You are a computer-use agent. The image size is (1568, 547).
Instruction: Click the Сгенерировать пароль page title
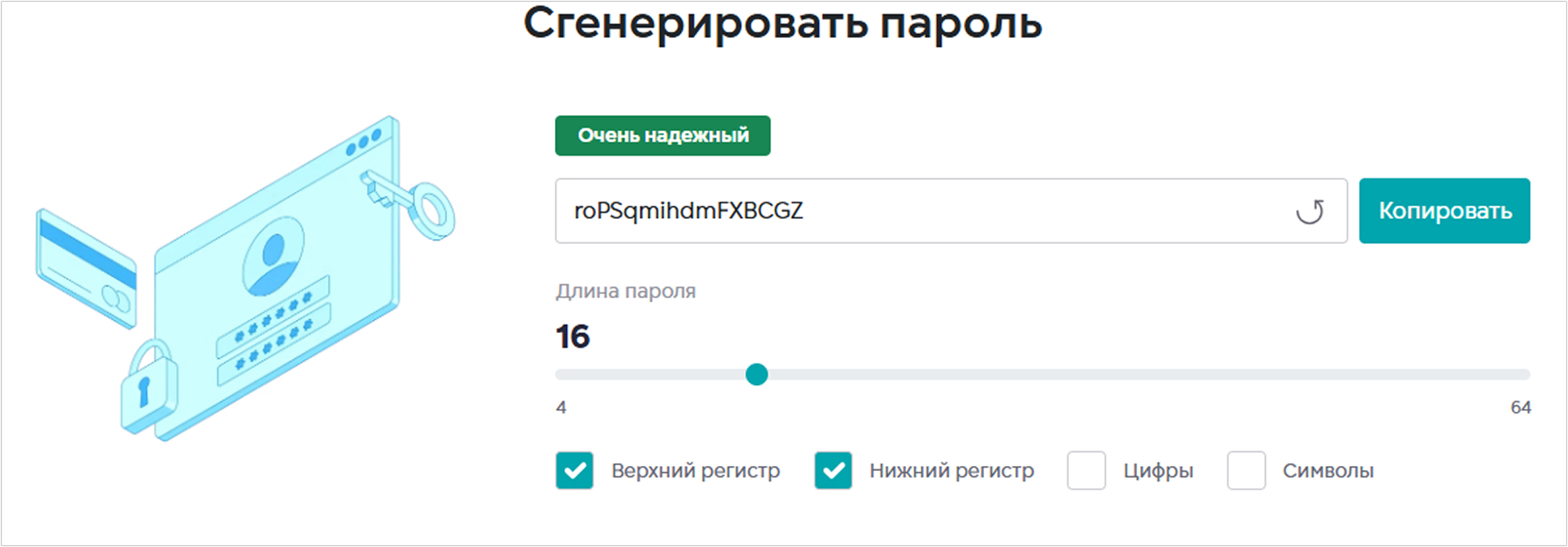point(784,24)
